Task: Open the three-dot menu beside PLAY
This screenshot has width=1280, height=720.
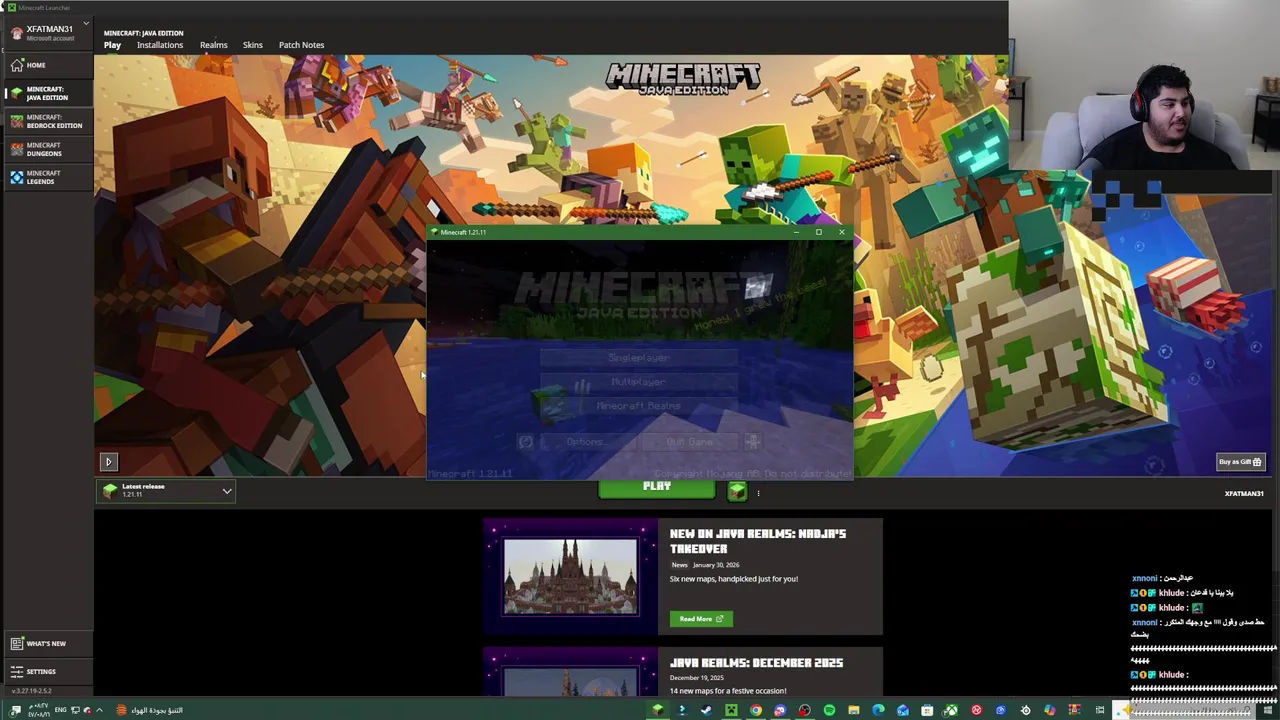Action: click(x=758, y=493)
